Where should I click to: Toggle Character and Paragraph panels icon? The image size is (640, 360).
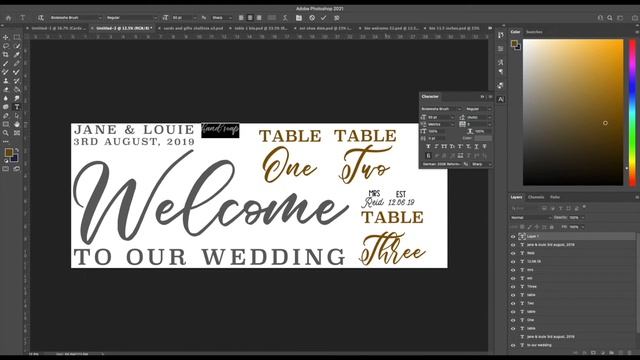click(x=299, y=18)
